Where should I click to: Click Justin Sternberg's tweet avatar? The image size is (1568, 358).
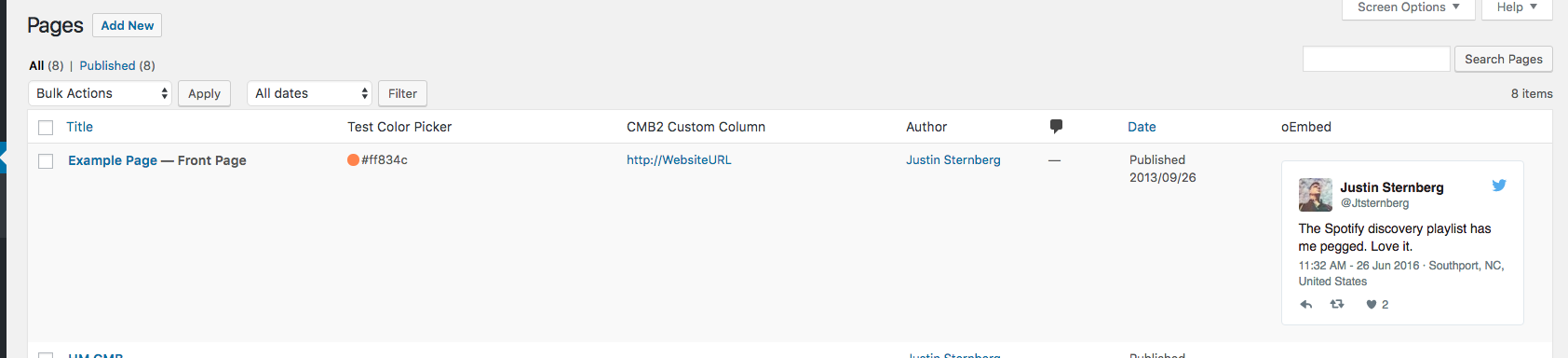[1316, 195]
